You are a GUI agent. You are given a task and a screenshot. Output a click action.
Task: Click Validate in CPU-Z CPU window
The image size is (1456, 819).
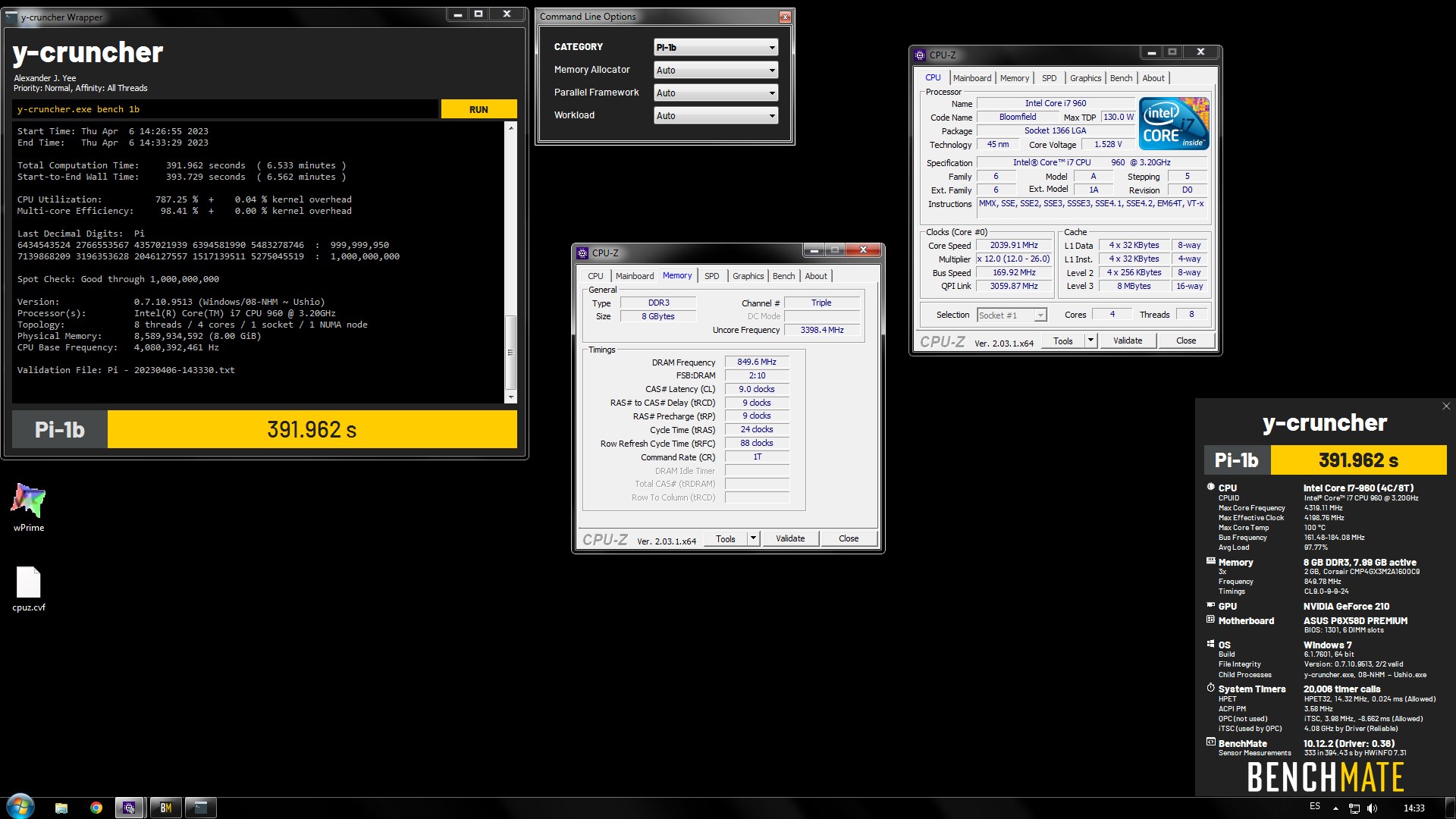(1128, 340)
